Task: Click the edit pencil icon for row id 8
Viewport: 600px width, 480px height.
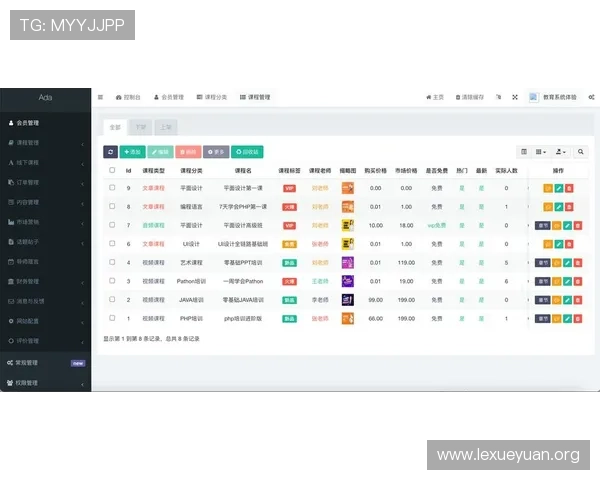Action: (559, 207)
